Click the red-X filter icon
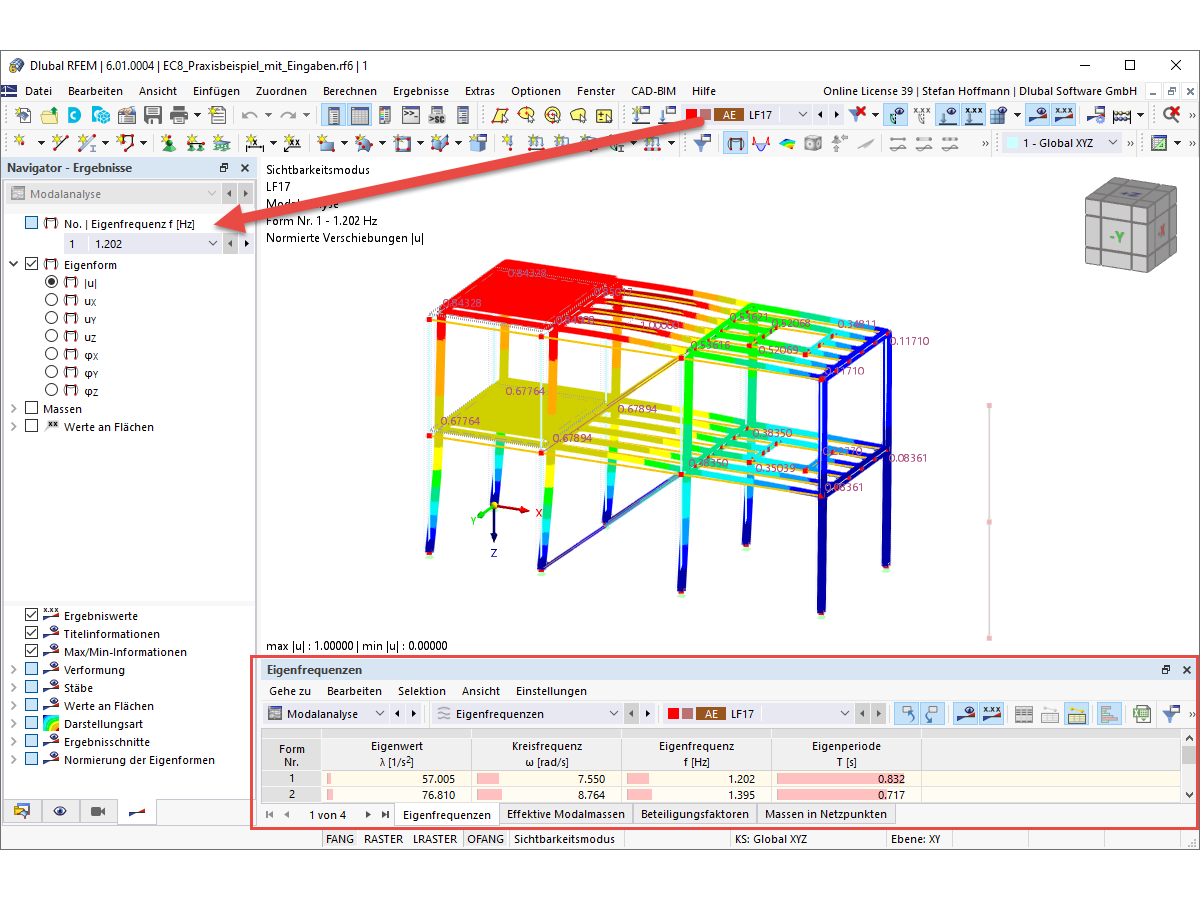Screen dimensions: 1200x900 (x=857, y=115)
